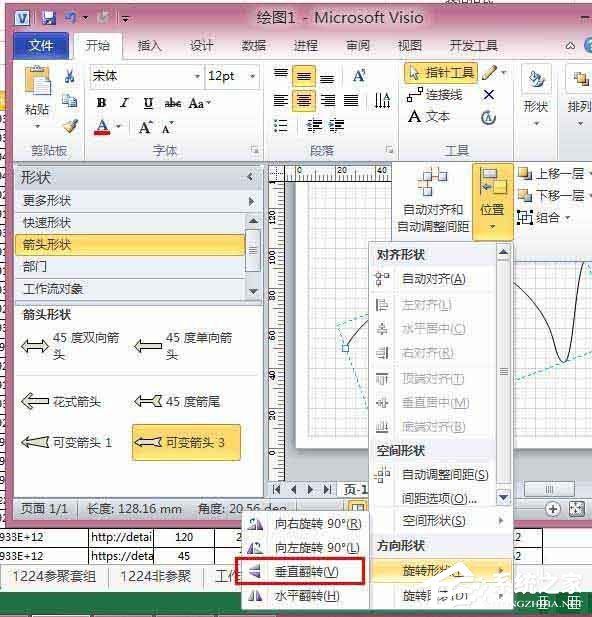Click the Save icon in quick access toolbar

click(49, 18)
